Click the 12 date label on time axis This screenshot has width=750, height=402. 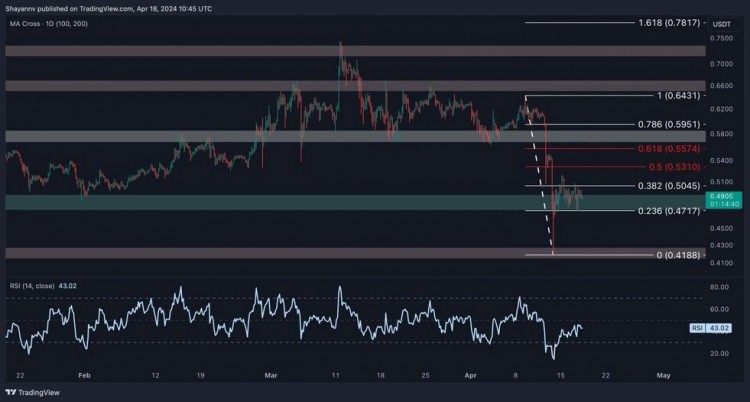tap(155, 376)
